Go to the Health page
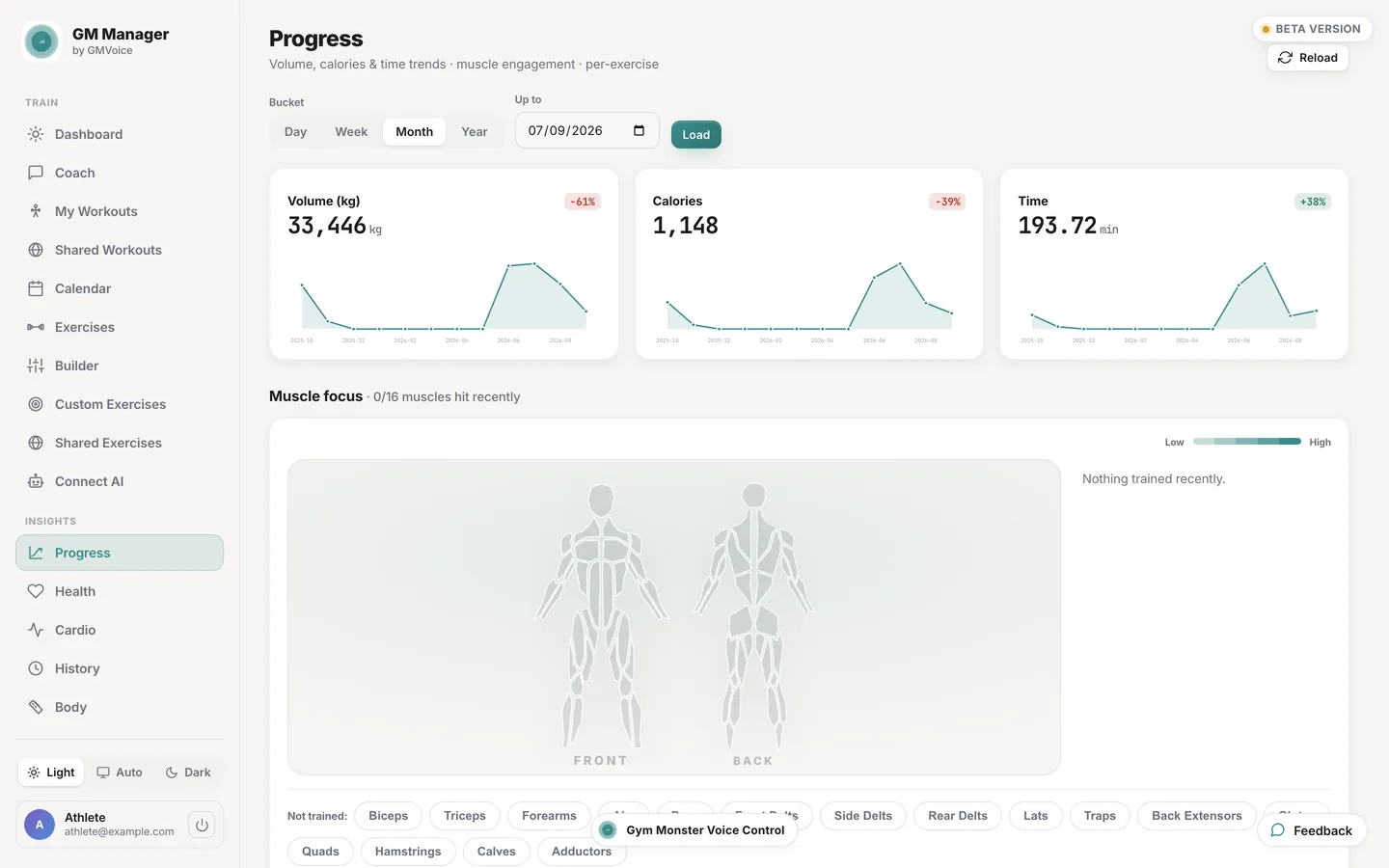This screenshot has width=1389, height=868. 120,591
